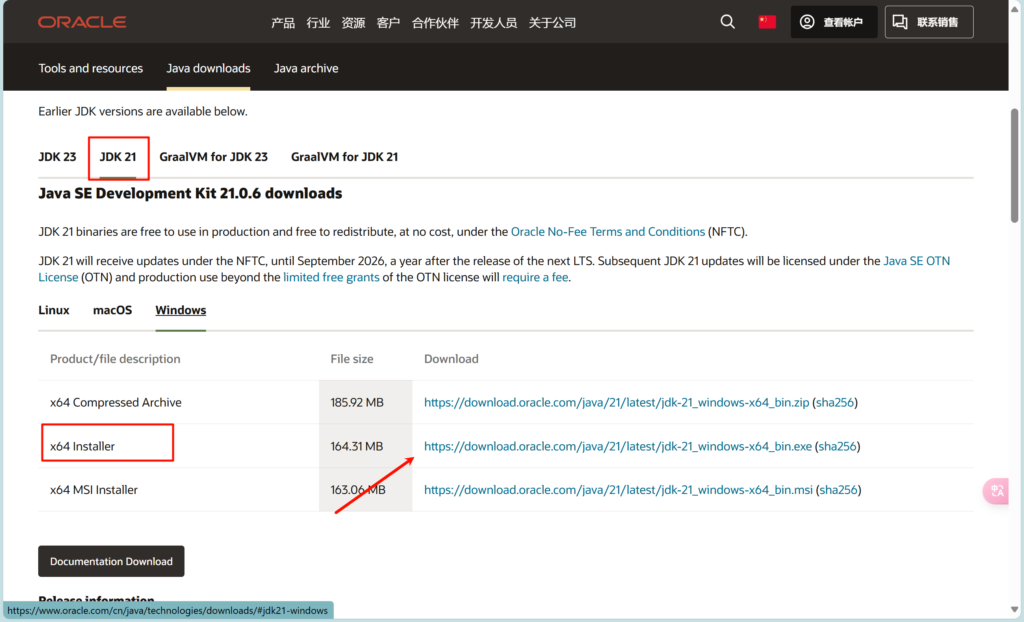This screenshot has width=1024, height=622.
Task: Switch to Tools and resources tab
Action: point(90,68)
